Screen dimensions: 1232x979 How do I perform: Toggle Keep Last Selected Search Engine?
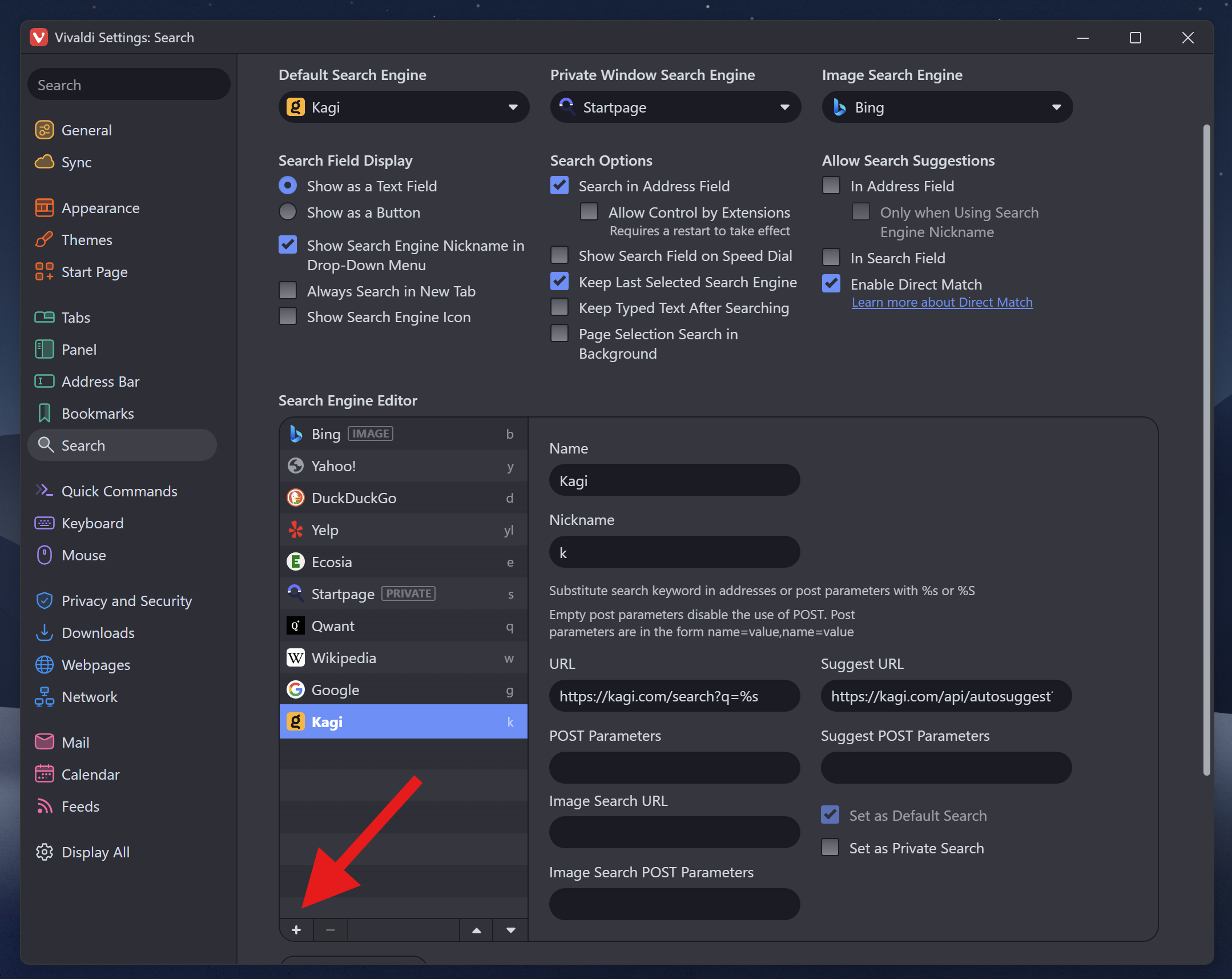pos(559,282)
